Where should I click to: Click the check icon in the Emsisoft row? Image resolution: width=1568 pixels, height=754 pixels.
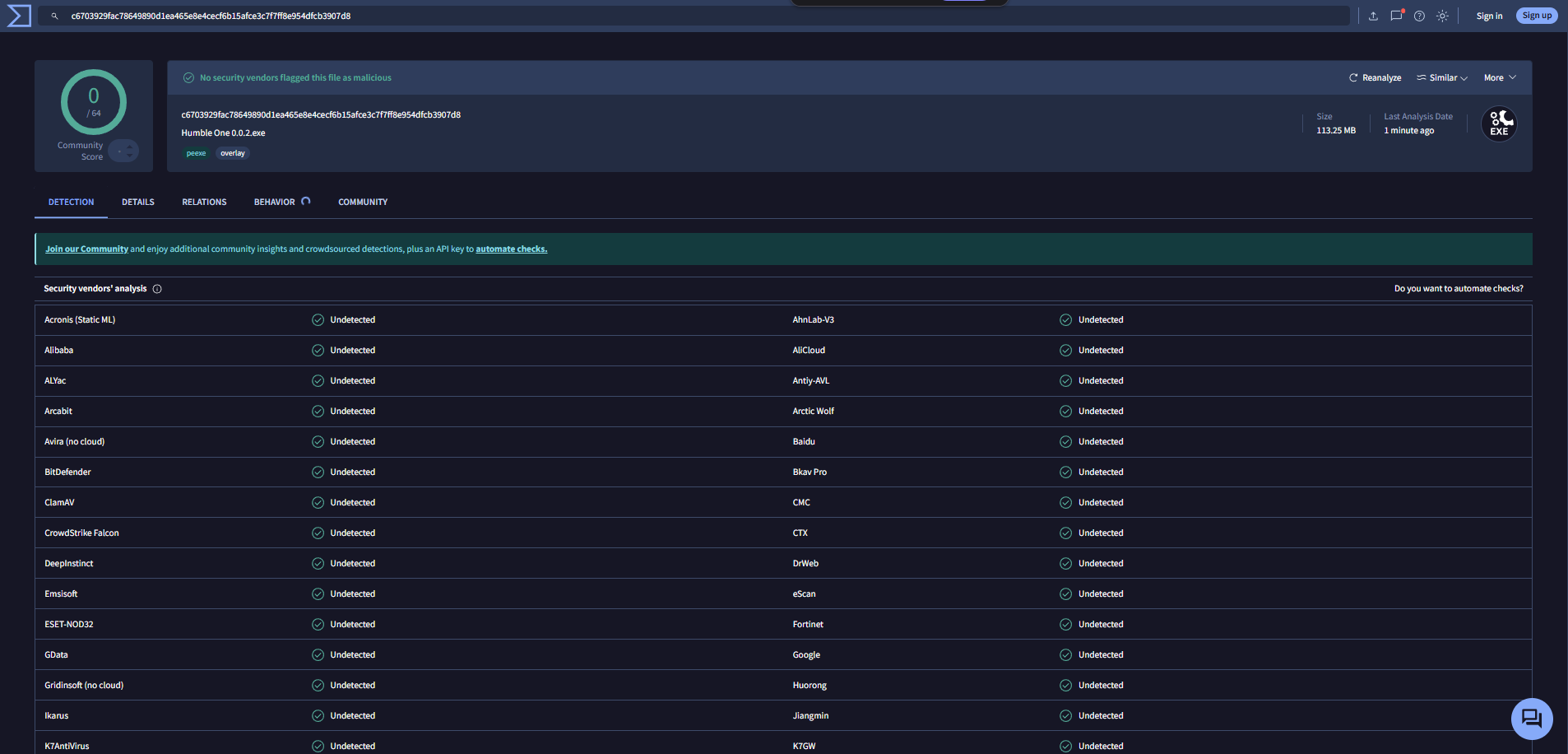[318, 594]
